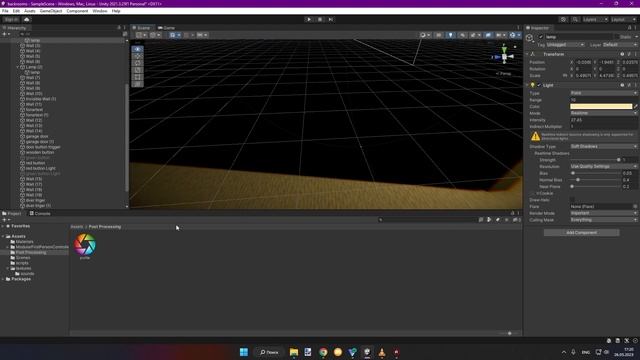The image size is (640, 360).
Task: Open Undo History in the top toolbar
Action: click(x=563, y=20)
